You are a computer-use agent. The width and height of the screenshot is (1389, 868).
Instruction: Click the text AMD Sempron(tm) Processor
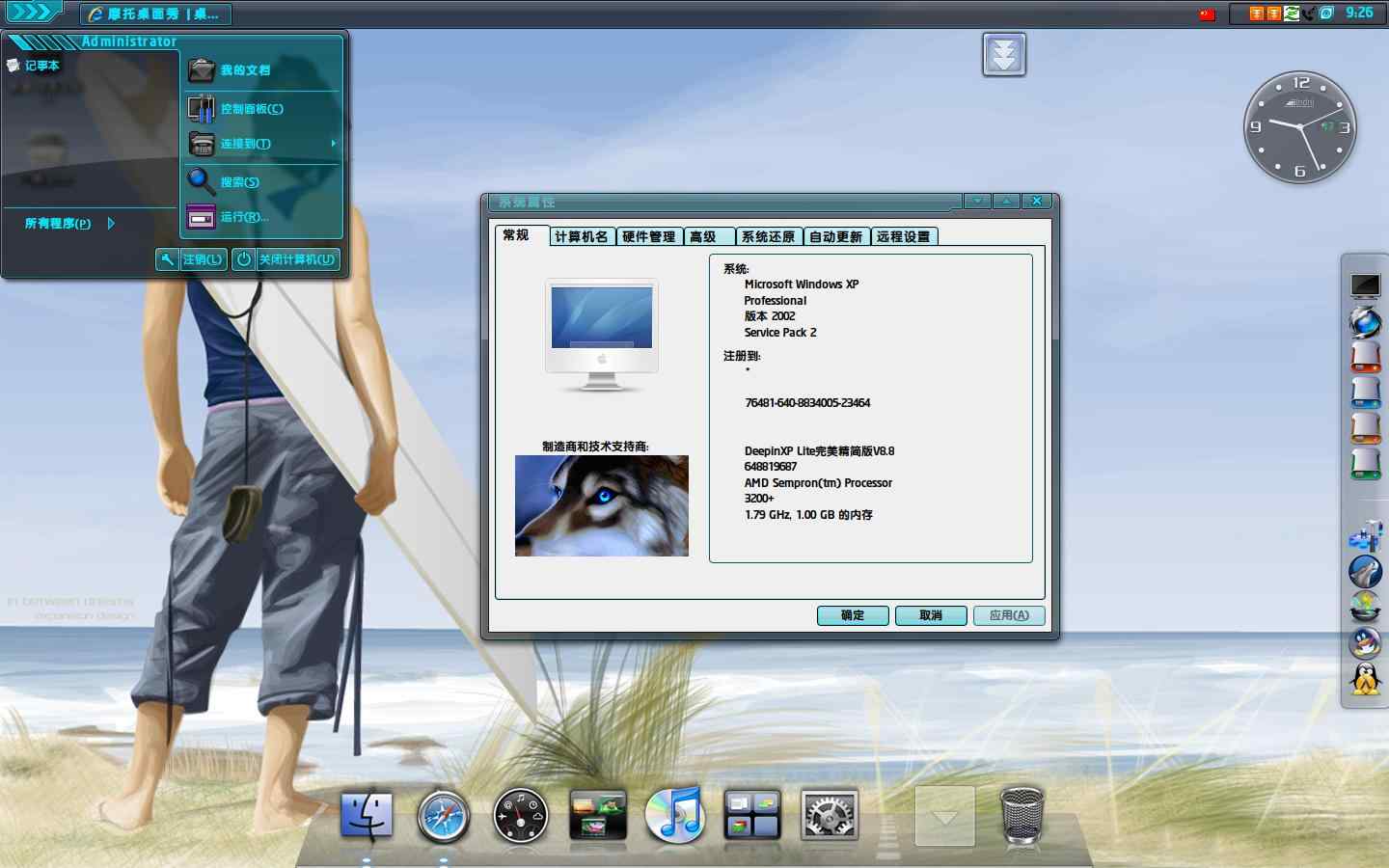point(818,483)
